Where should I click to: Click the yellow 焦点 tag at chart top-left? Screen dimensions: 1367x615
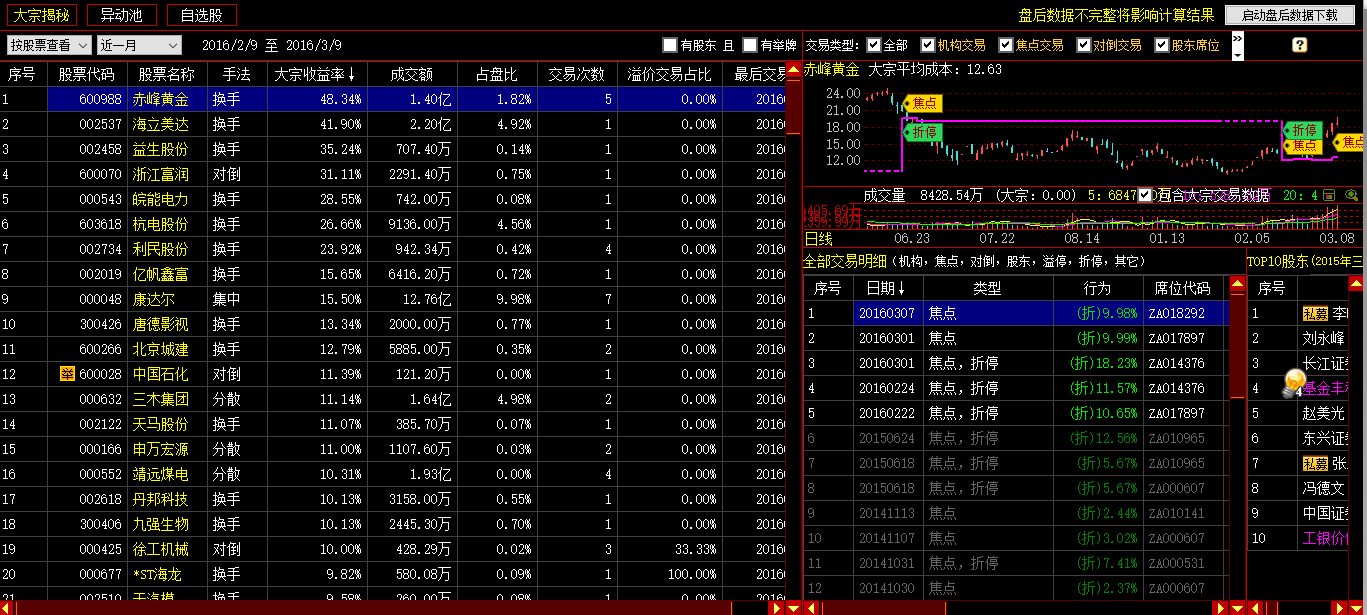click(x=923, y=103)
